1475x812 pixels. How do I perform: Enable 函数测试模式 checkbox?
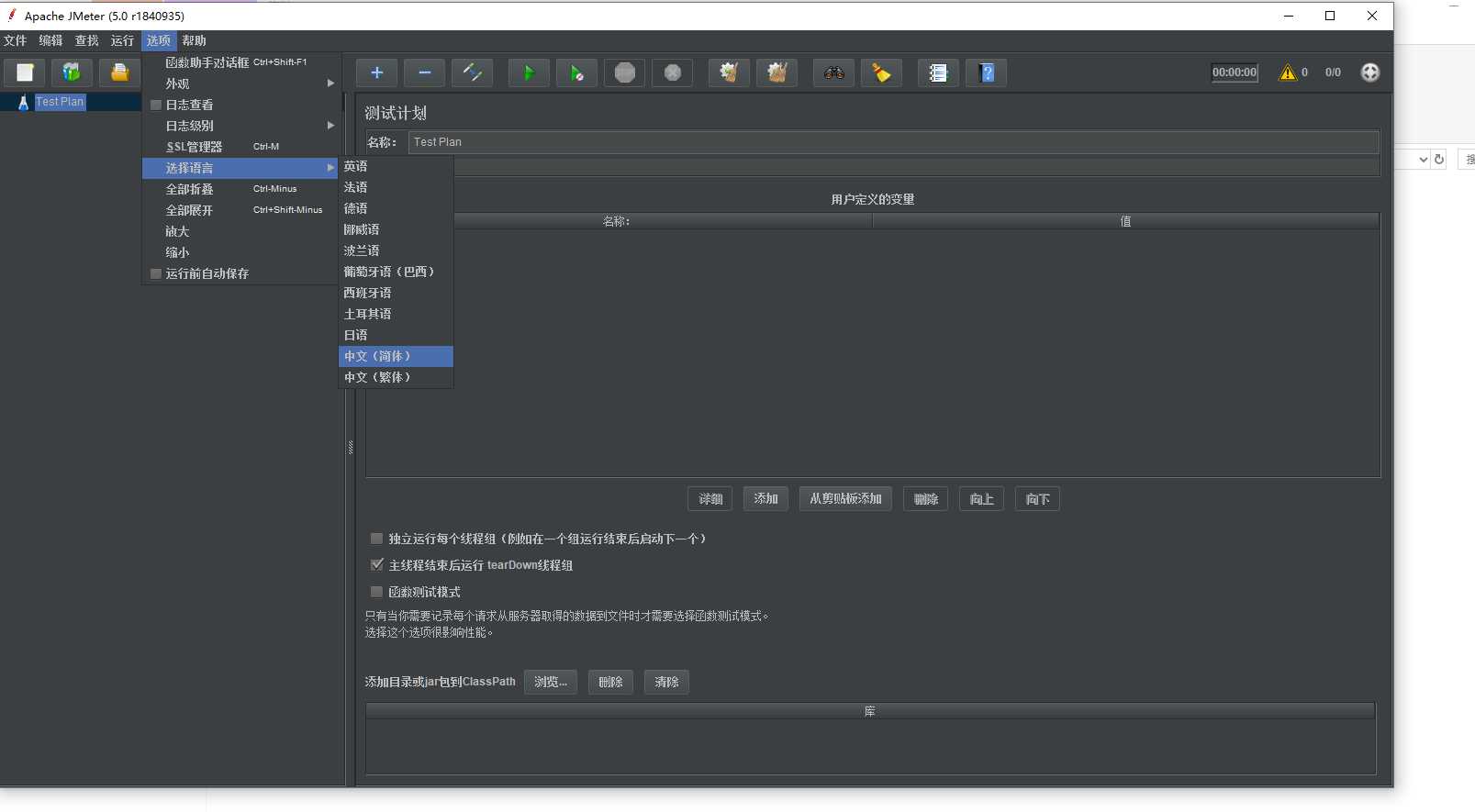(376, 592)
